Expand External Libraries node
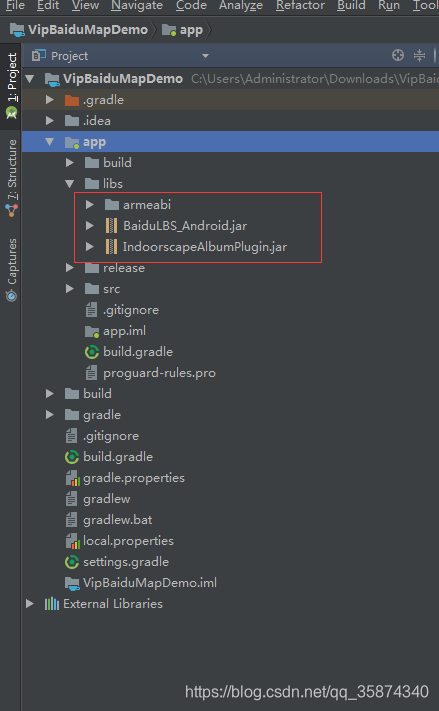Image resolution: width=439 pixels, height=711 pixels. 30,604
